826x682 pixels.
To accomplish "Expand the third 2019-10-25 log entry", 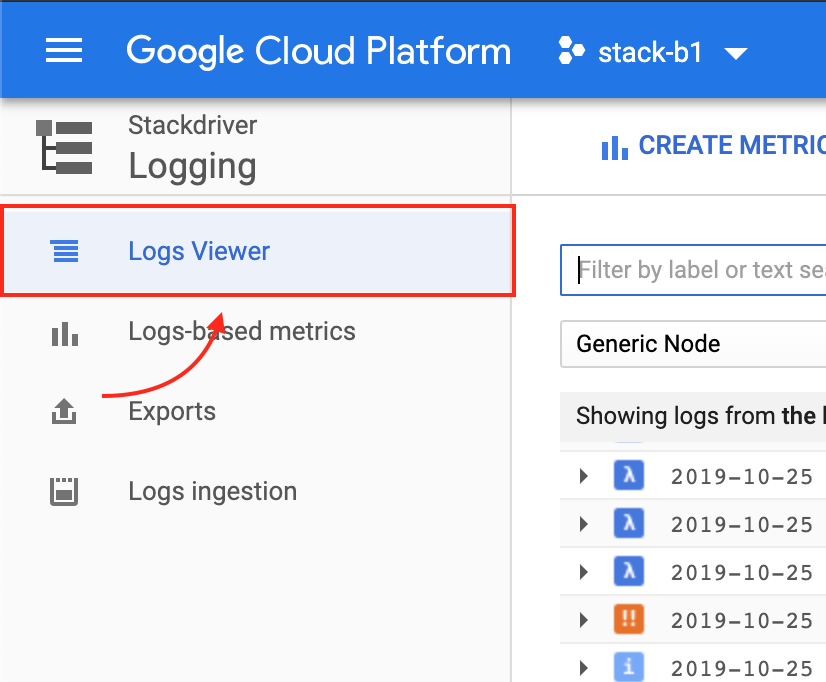I will [x=584, y=572].
